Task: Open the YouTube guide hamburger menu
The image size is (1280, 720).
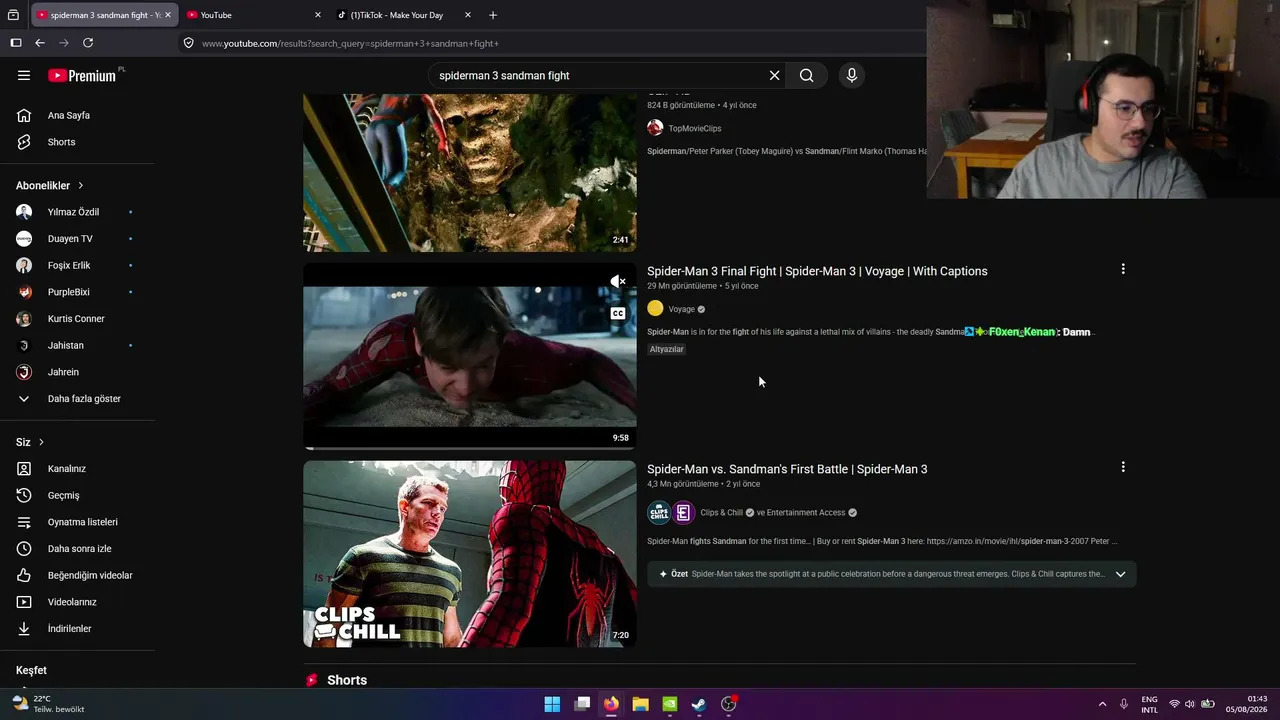Action: point(24,75)
